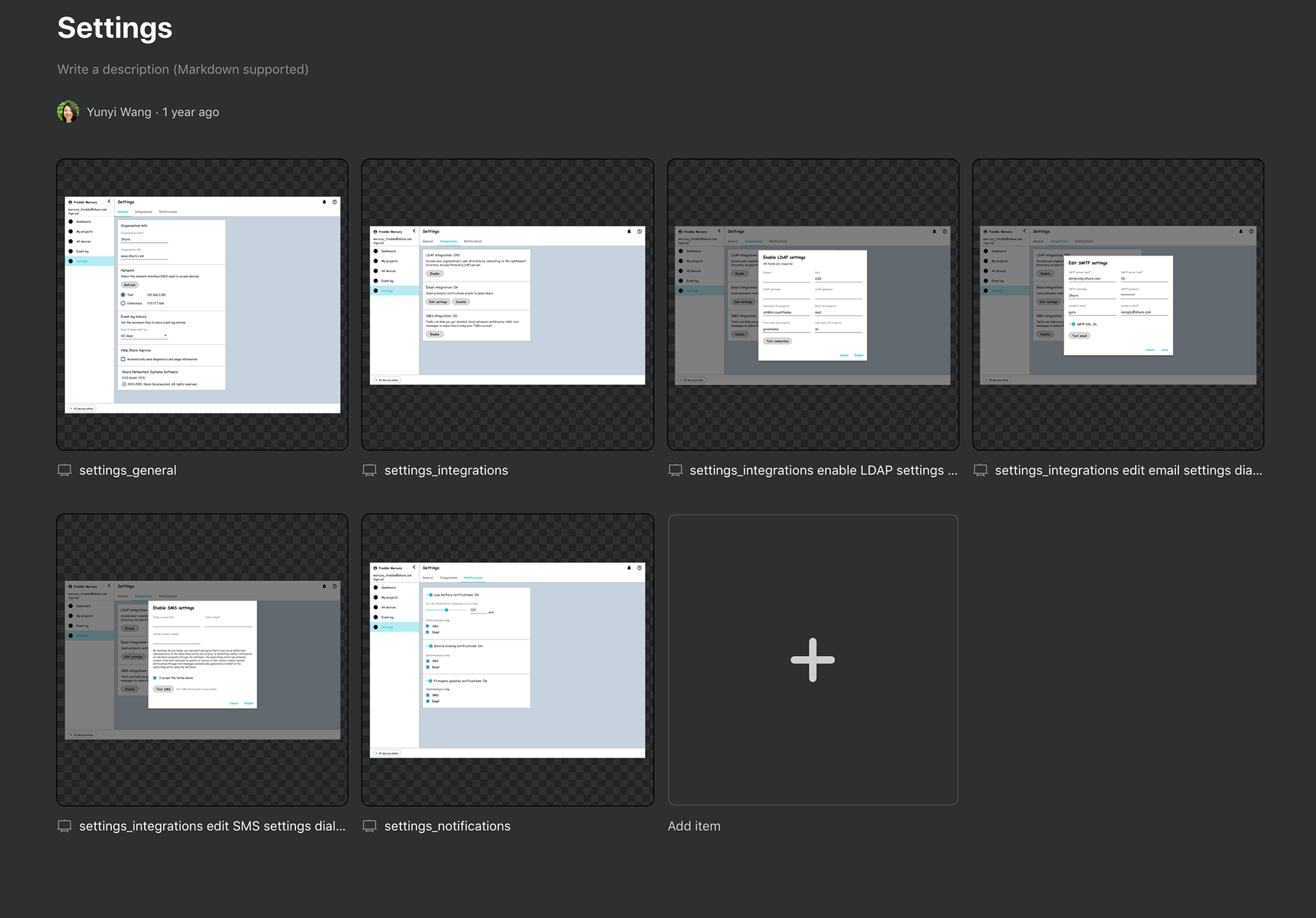Click the settings_integrations edit SMS settings label
The height and width of the screenshot is (918, 1316).
(x=212, y=826)
